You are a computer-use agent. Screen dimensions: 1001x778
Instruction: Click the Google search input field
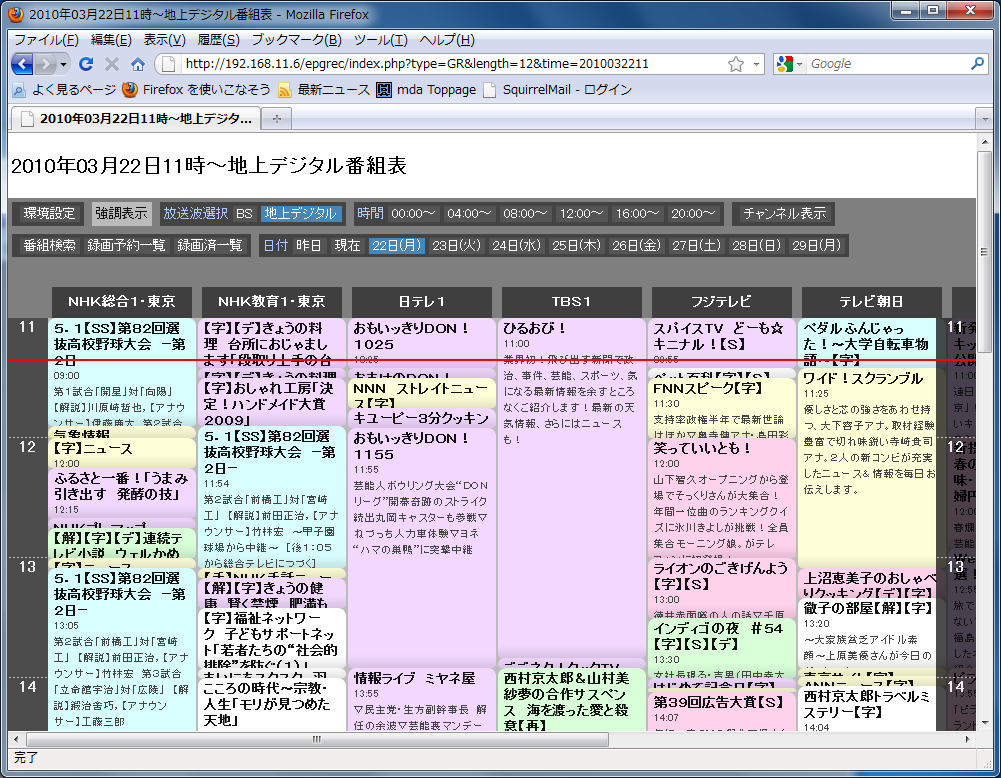click(x=887, y=64)
